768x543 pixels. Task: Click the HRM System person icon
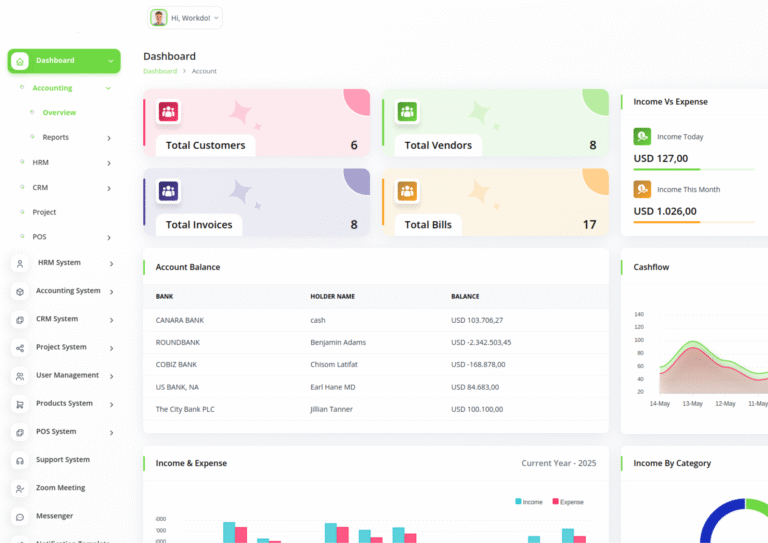(x=20, y=264)
